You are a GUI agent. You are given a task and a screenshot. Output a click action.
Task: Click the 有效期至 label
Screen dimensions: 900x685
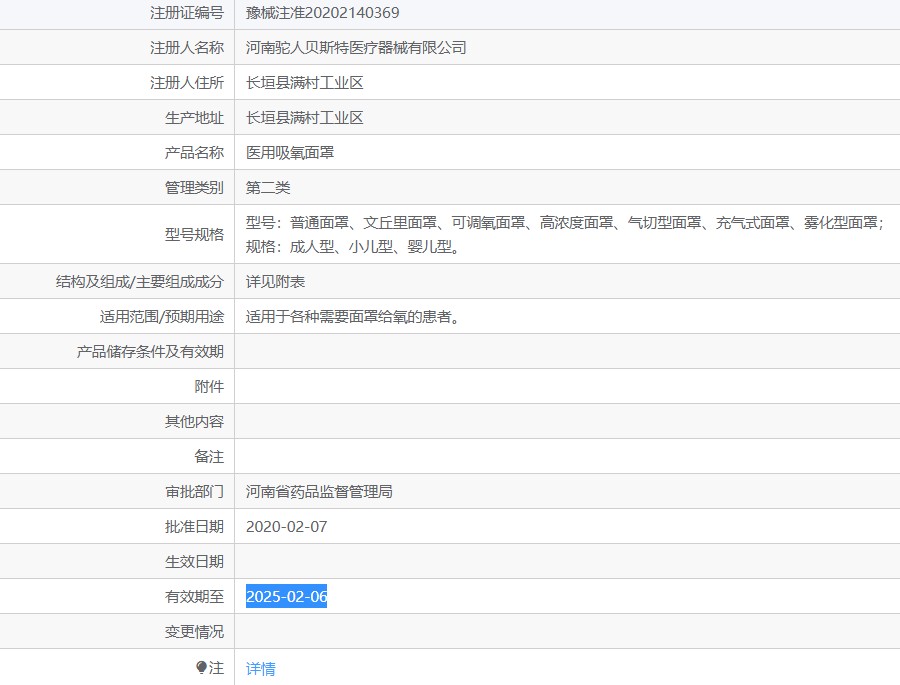pos(195,597)
